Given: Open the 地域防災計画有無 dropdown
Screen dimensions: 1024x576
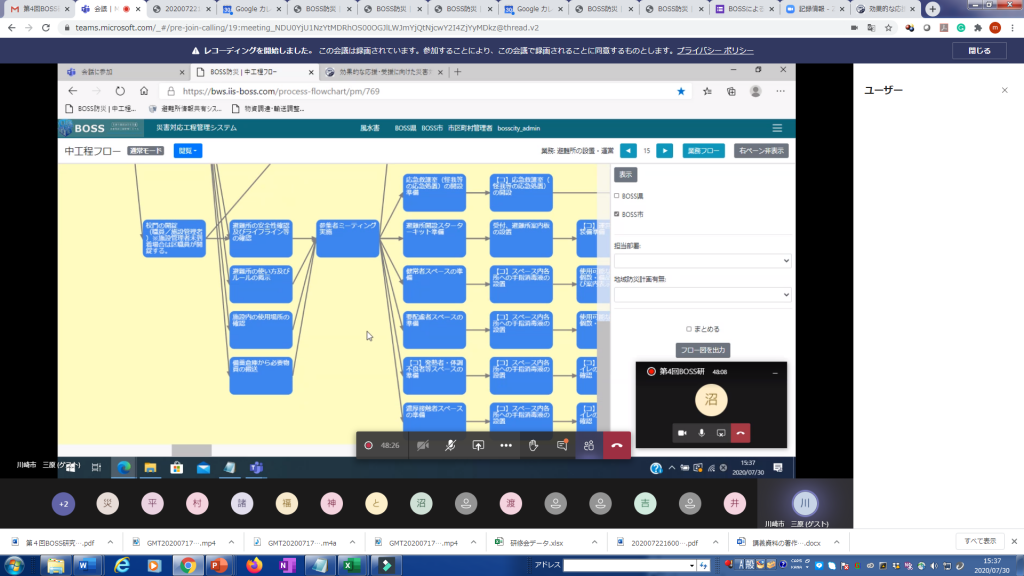Looking at the screenshot, I should [702, 296].
